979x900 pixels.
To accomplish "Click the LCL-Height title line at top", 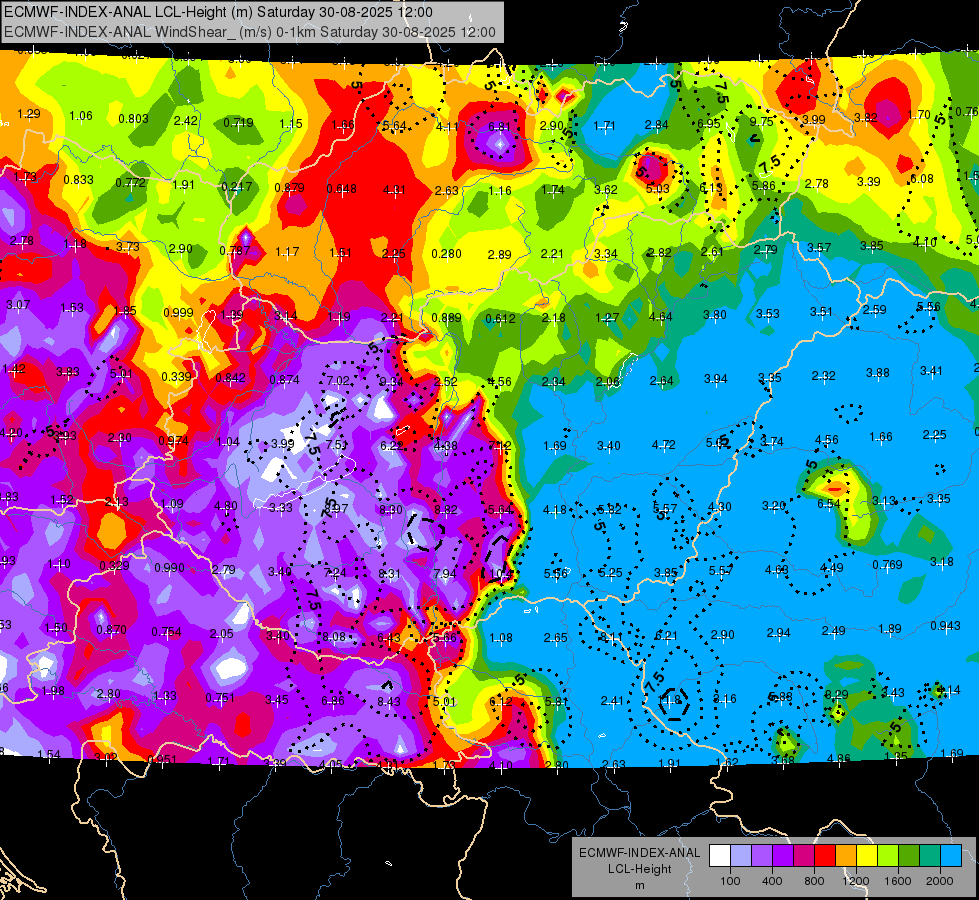I will [219, 12].
